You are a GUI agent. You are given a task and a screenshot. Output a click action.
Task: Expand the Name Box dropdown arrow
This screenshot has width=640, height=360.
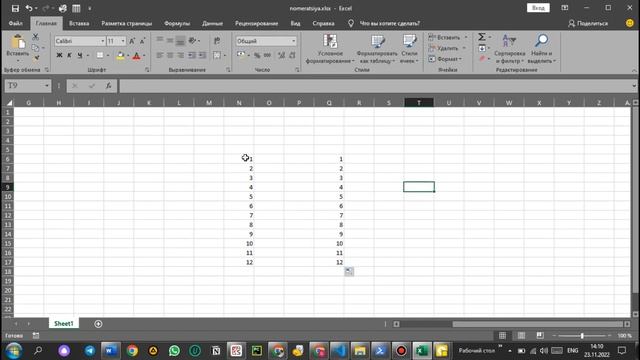coord(47,86)
